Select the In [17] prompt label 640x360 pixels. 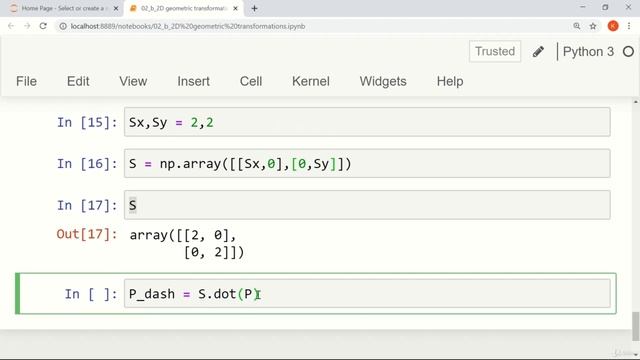pyautogui.click(x=87, y=205)
